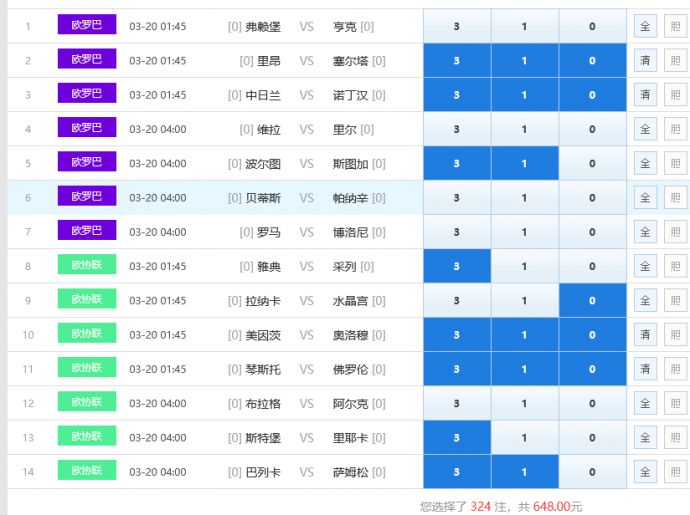Select loss (0) for 波尔图 vs 斯图加
The height and width of the screenshot is (515, 690).
click(592, 164)
